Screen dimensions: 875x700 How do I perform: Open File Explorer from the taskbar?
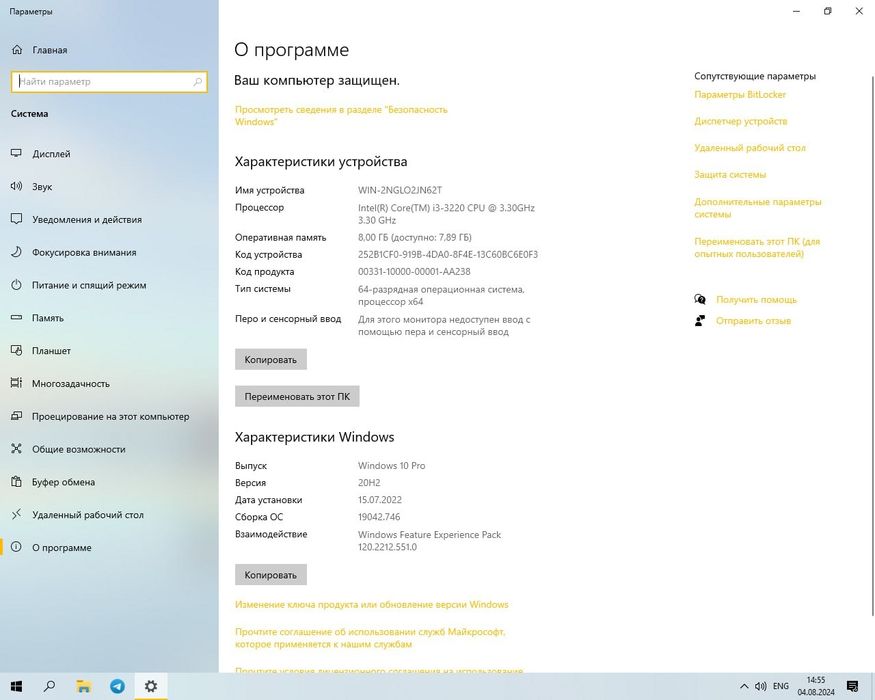point(84,686)
